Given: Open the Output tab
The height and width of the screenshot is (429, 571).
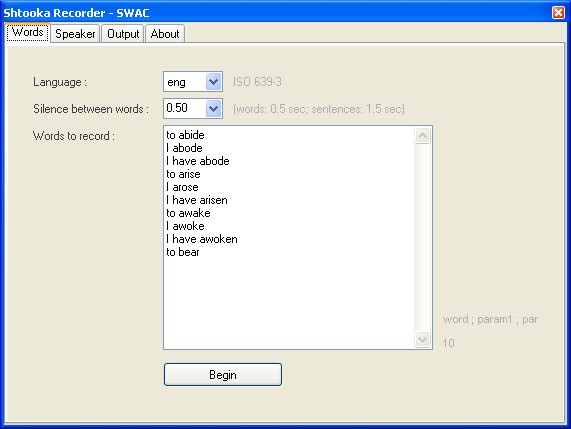Looking at the screenshot, I should click(123, 34).
